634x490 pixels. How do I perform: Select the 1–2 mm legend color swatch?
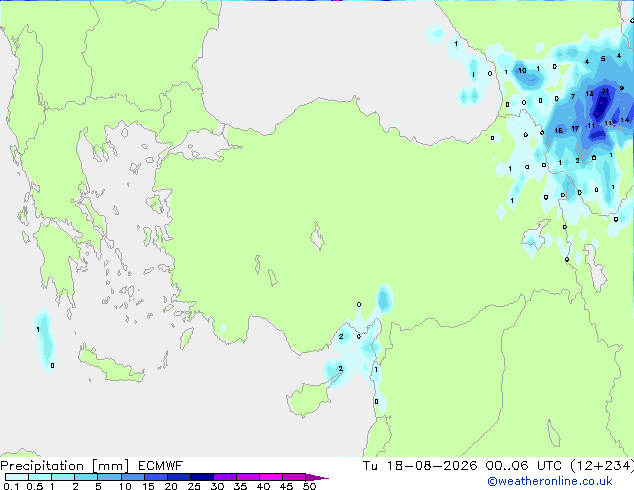tap(63, 477)
